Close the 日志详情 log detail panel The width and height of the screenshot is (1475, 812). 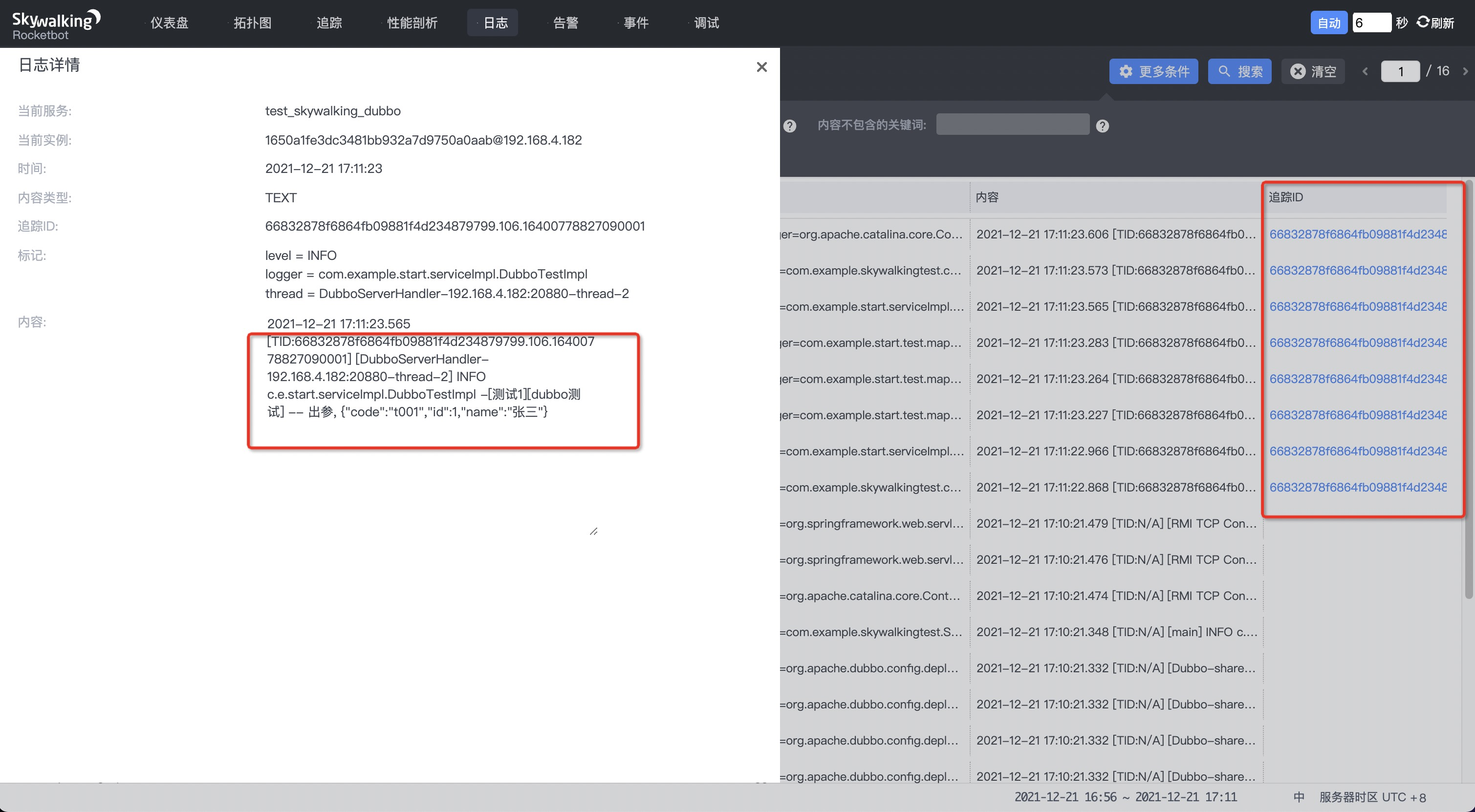click(761, 67)
